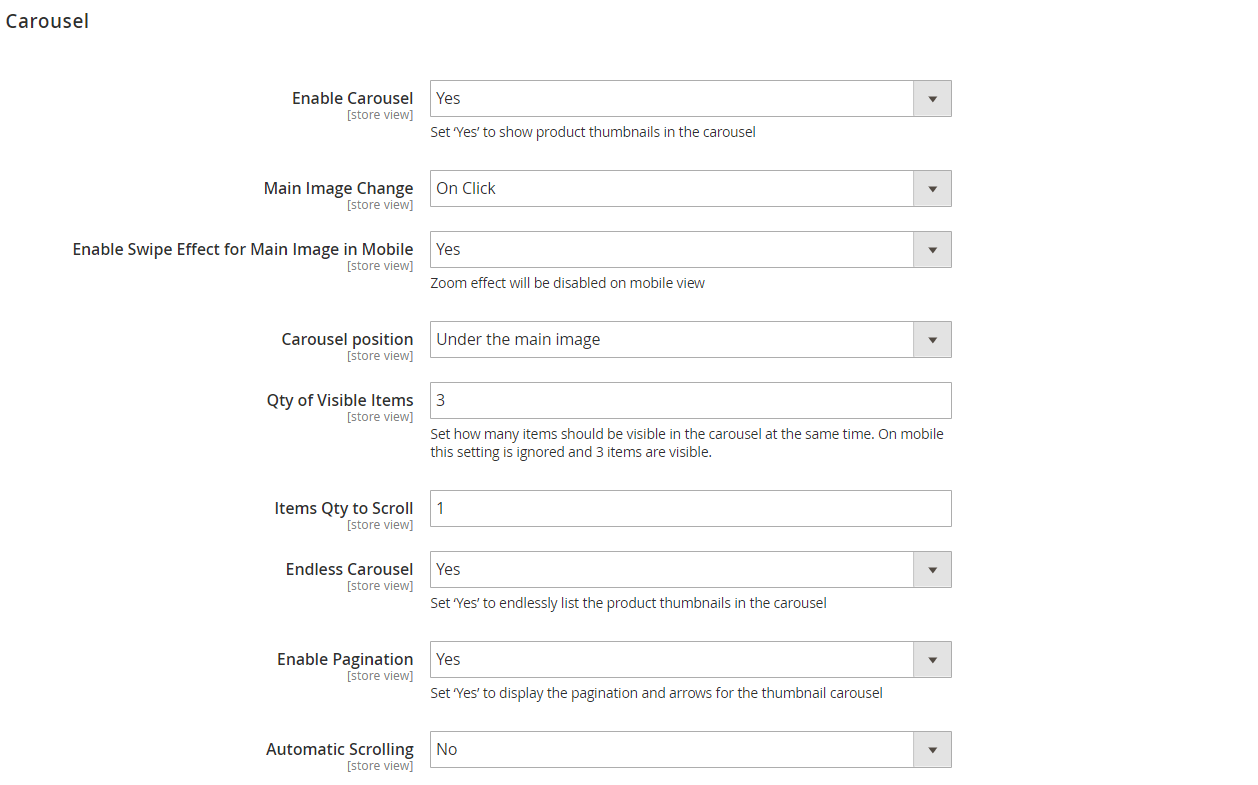Open the Enable Swipe Effect select box

coord(690,250)
